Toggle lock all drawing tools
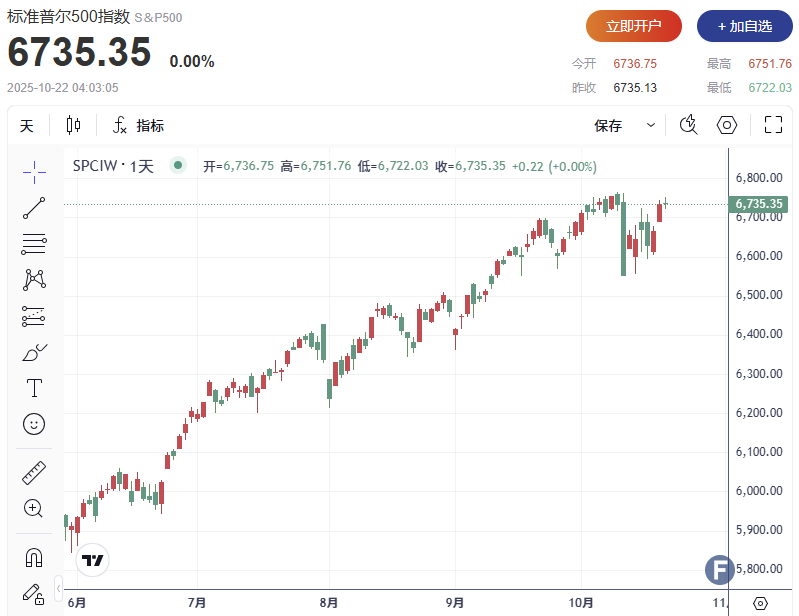The width and height of the screenshot is (799, 616). (34, 593)
